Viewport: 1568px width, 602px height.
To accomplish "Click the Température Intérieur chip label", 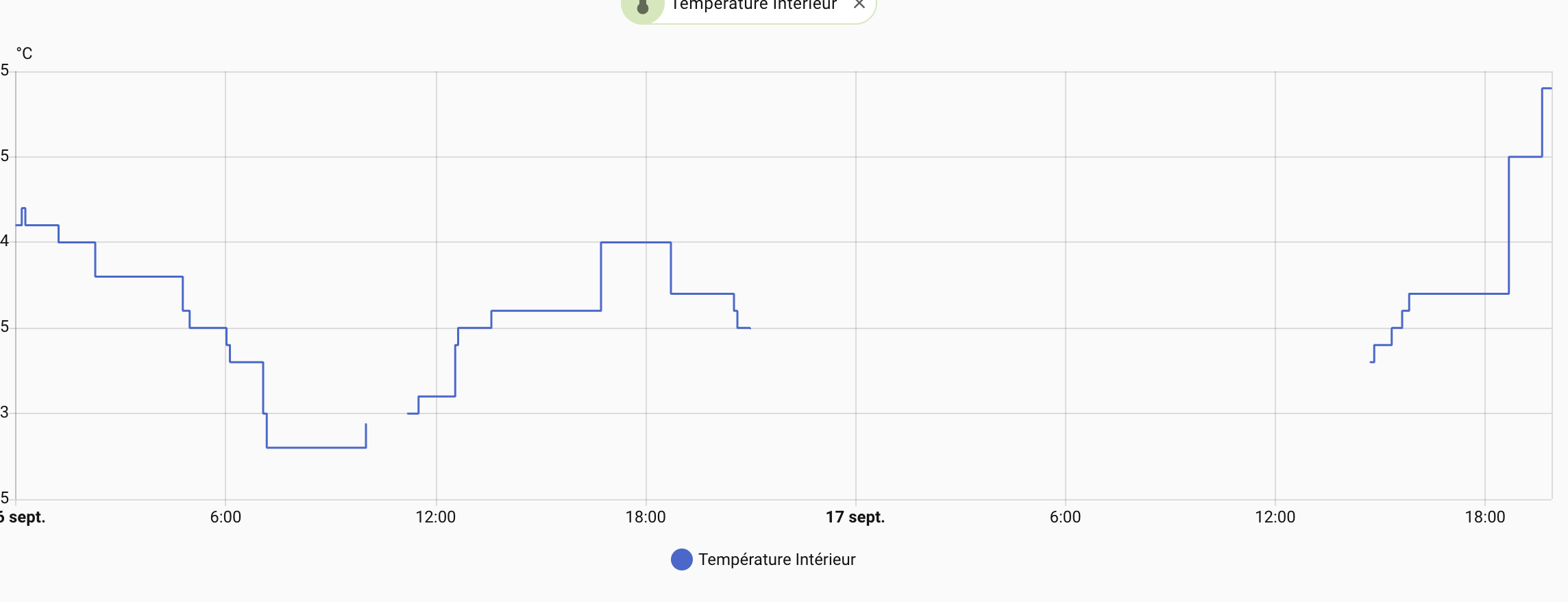I will 754,5.
